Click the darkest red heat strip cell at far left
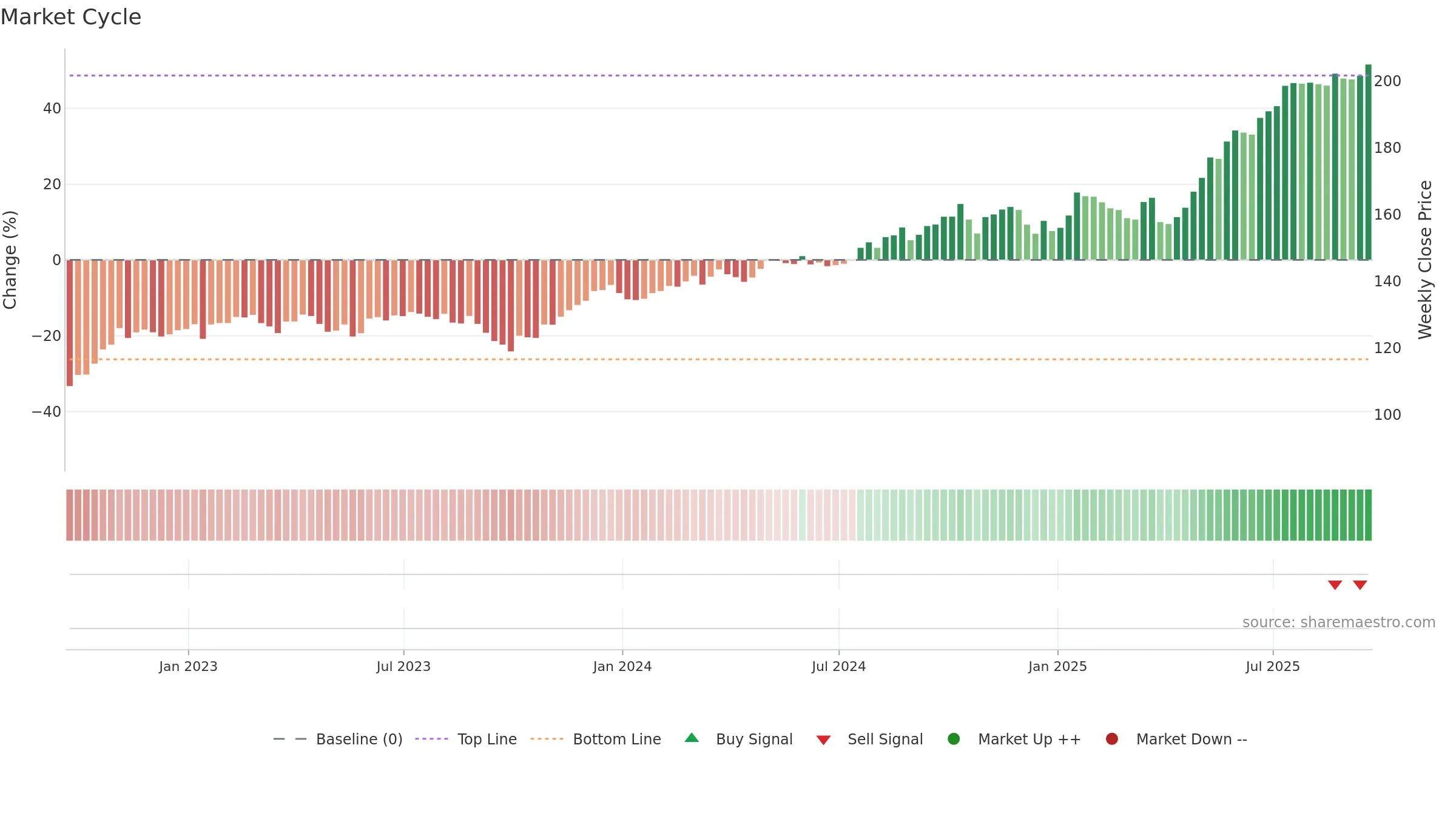Viewport: 1456px width, 819px height. tap(70, 515)
